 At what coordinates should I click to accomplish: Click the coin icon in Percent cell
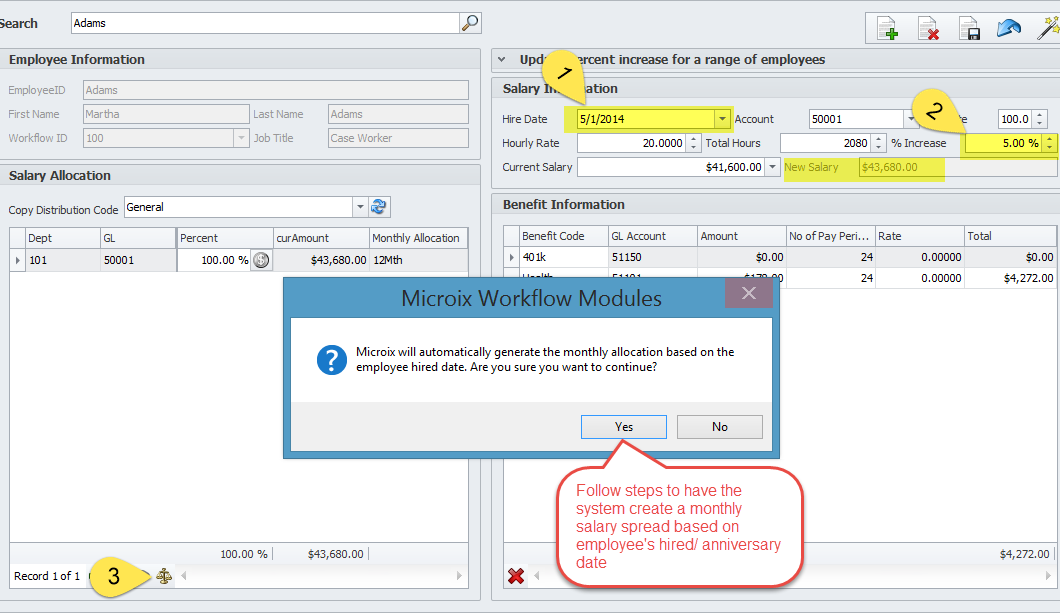point(261,260)
